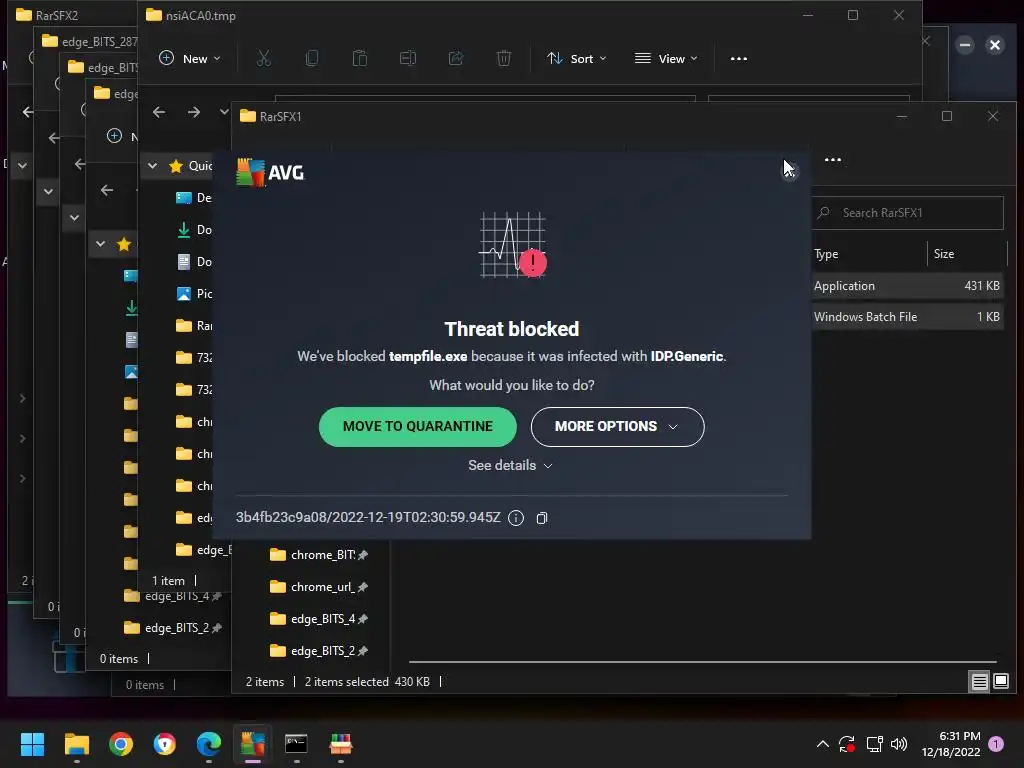
Task: Switch RarSFX1 to large icons view
Action: coord(1001,682)
